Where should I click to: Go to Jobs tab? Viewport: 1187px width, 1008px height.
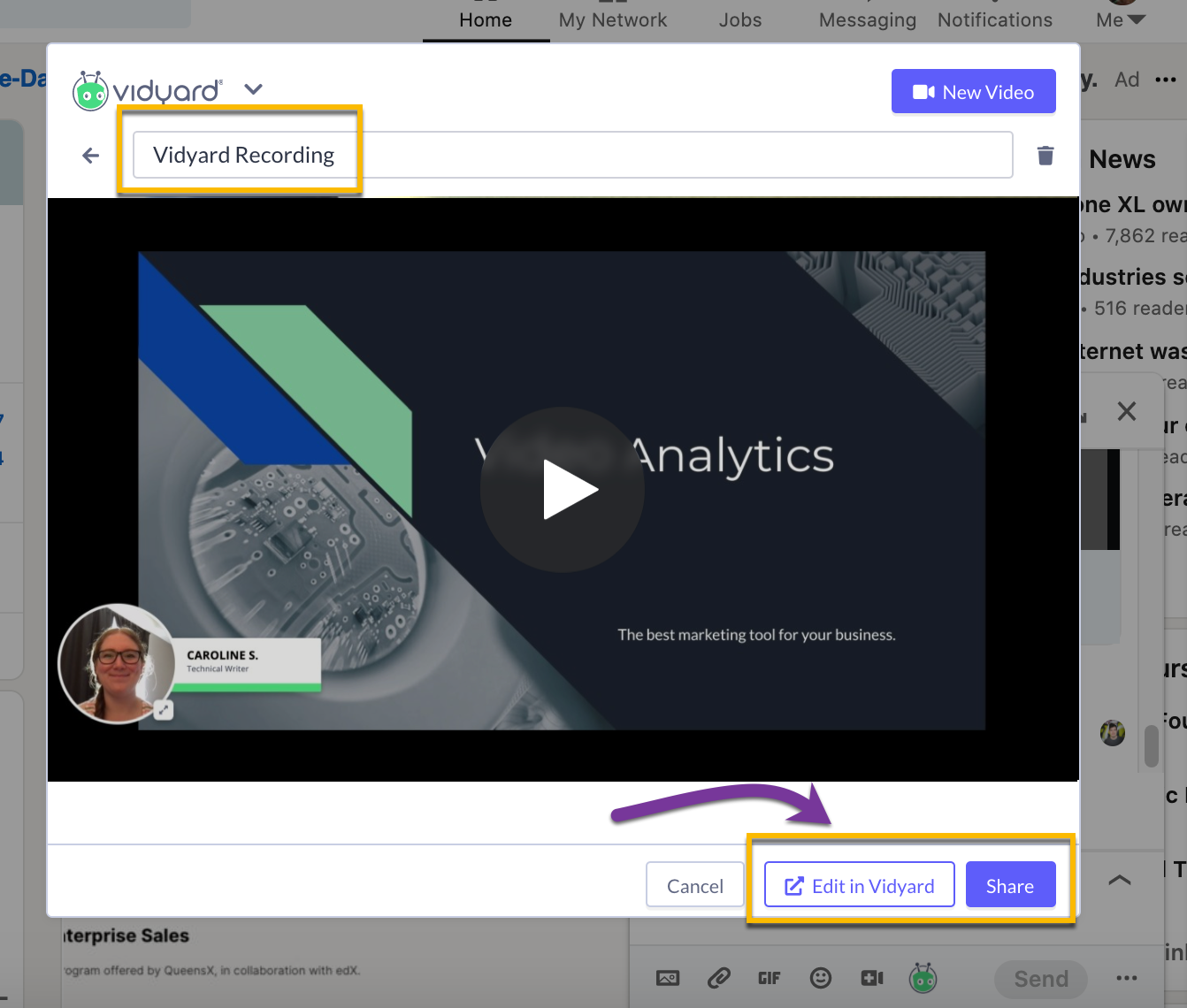tap(740, 19)
